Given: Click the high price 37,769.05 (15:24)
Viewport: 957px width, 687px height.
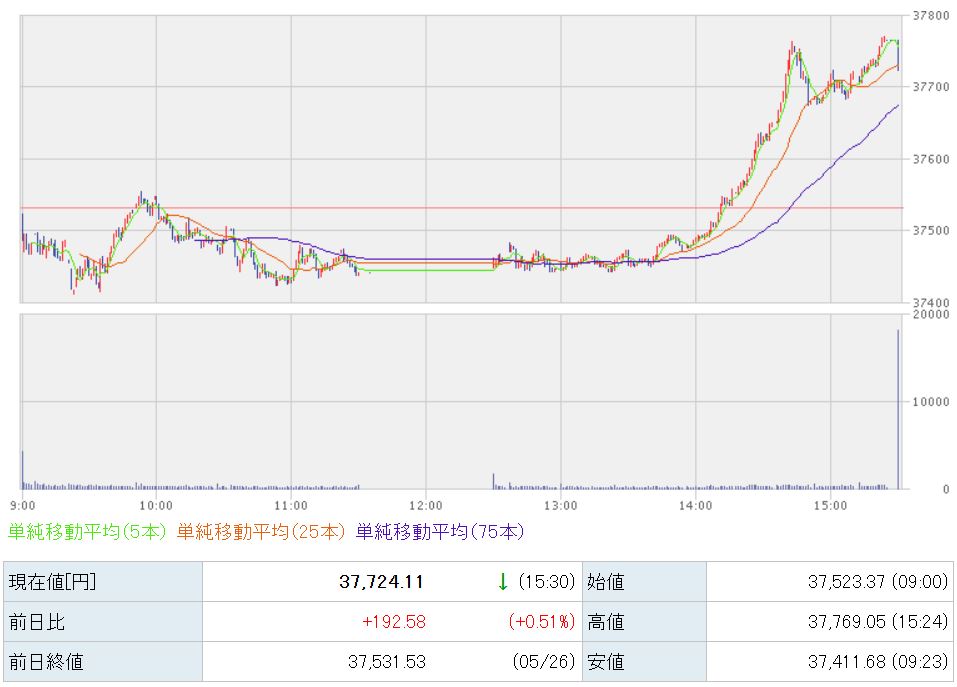Looking at the screenshot, I should (878, 622).
